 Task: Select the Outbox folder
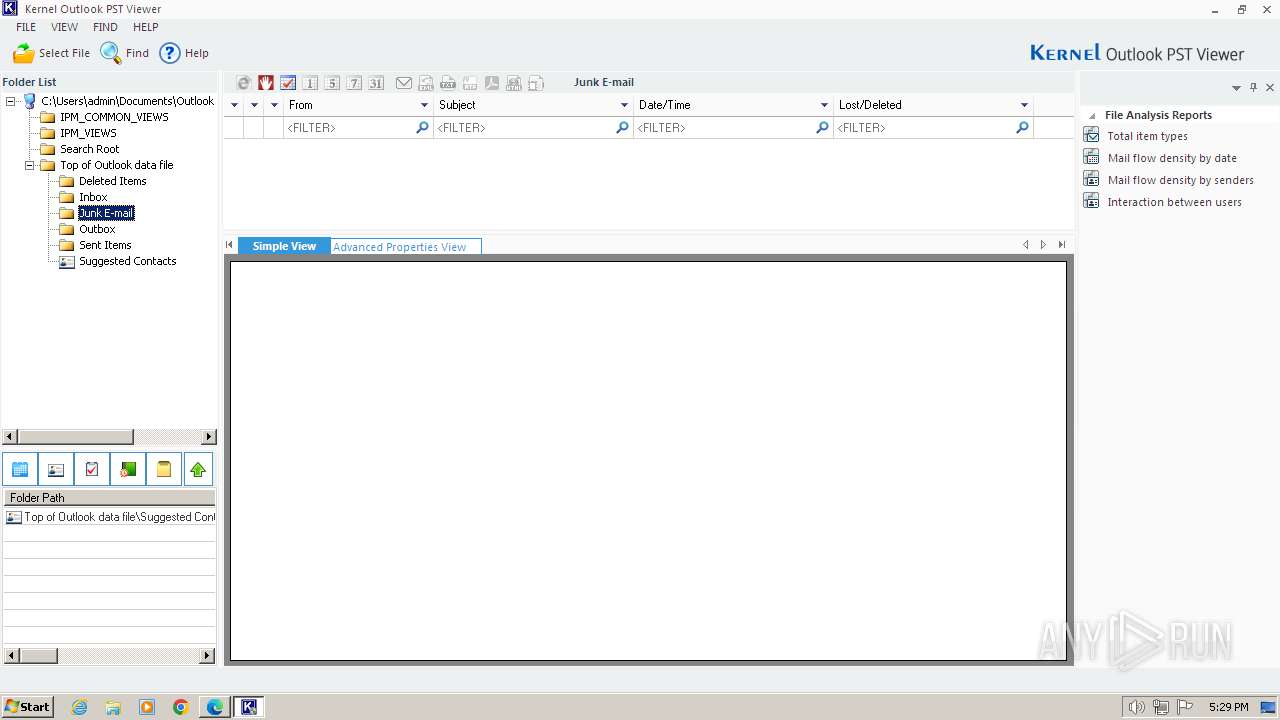click(x=97, y=229)
